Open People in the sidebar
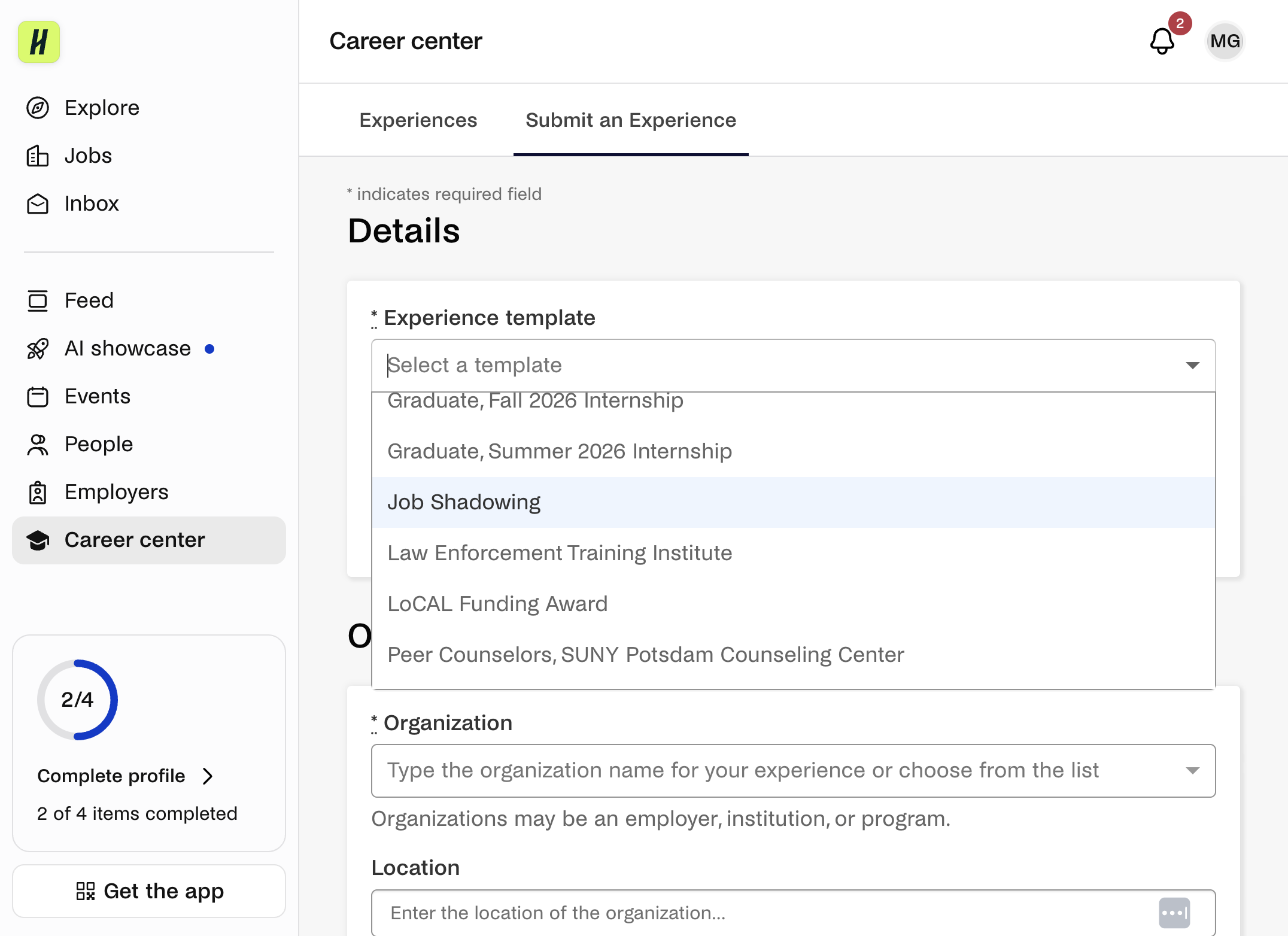The image size is (1288, 936). pyautogui.click(x=149, y=444)
